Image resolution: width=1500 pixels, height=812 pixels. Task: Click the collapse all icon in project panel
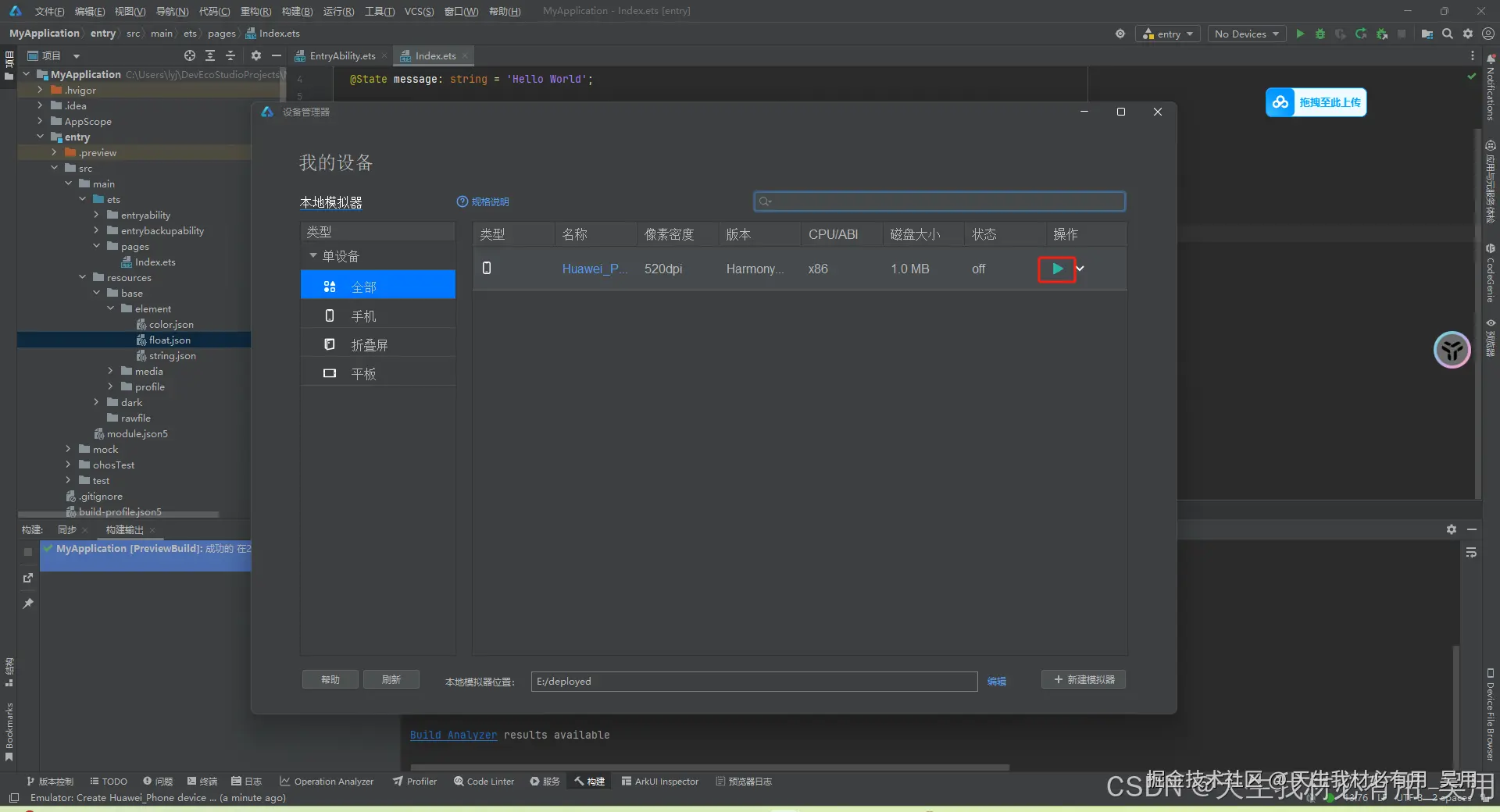tap(230, 55)
